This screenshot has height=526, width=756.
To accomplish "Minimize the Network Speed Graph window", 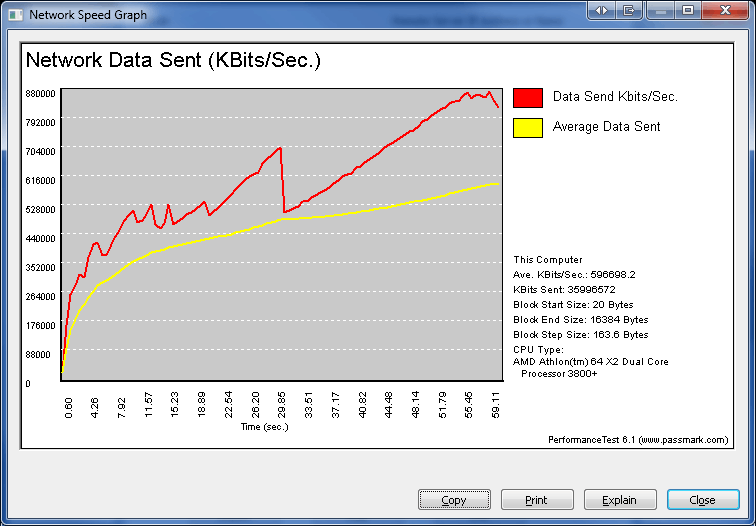I will coord(661,10).
